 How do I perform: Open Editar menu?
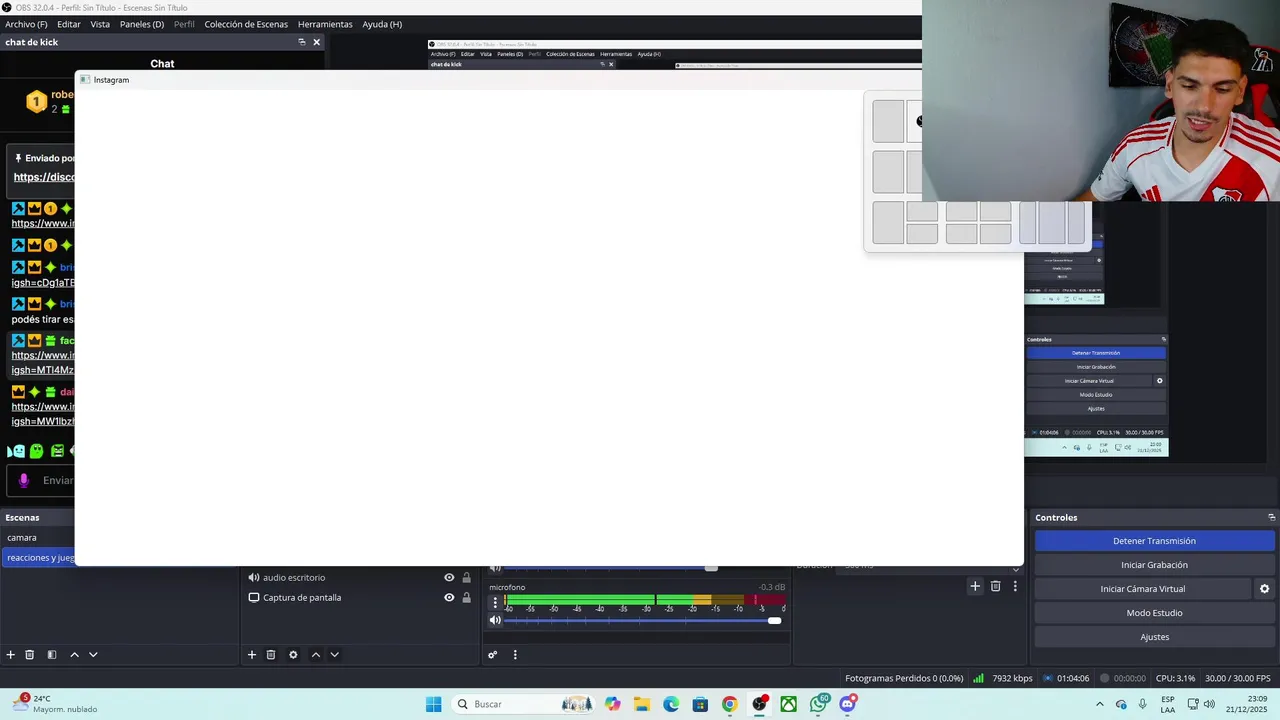tap(69, 24)
